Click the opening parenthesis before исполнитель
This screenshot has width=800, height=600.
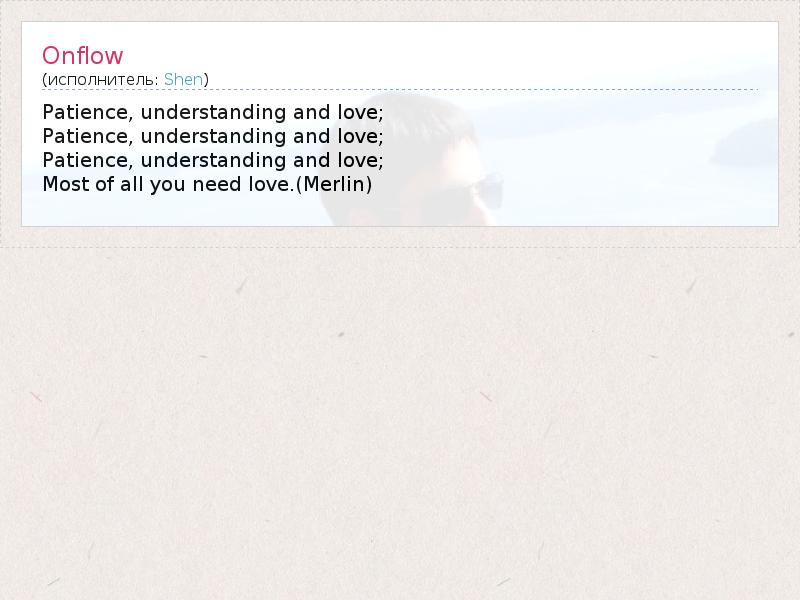click(44, 80)
